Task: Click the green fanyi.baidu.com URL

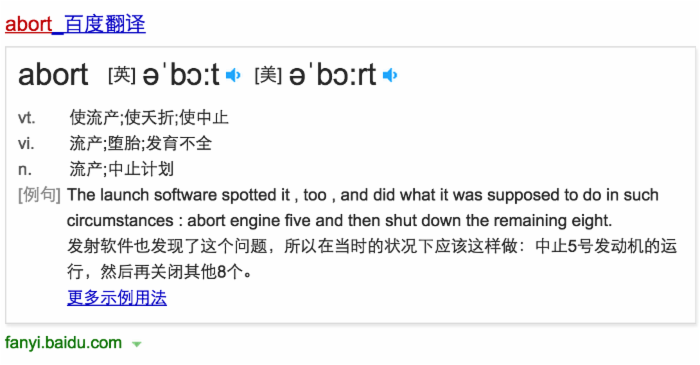Action: 63,343
